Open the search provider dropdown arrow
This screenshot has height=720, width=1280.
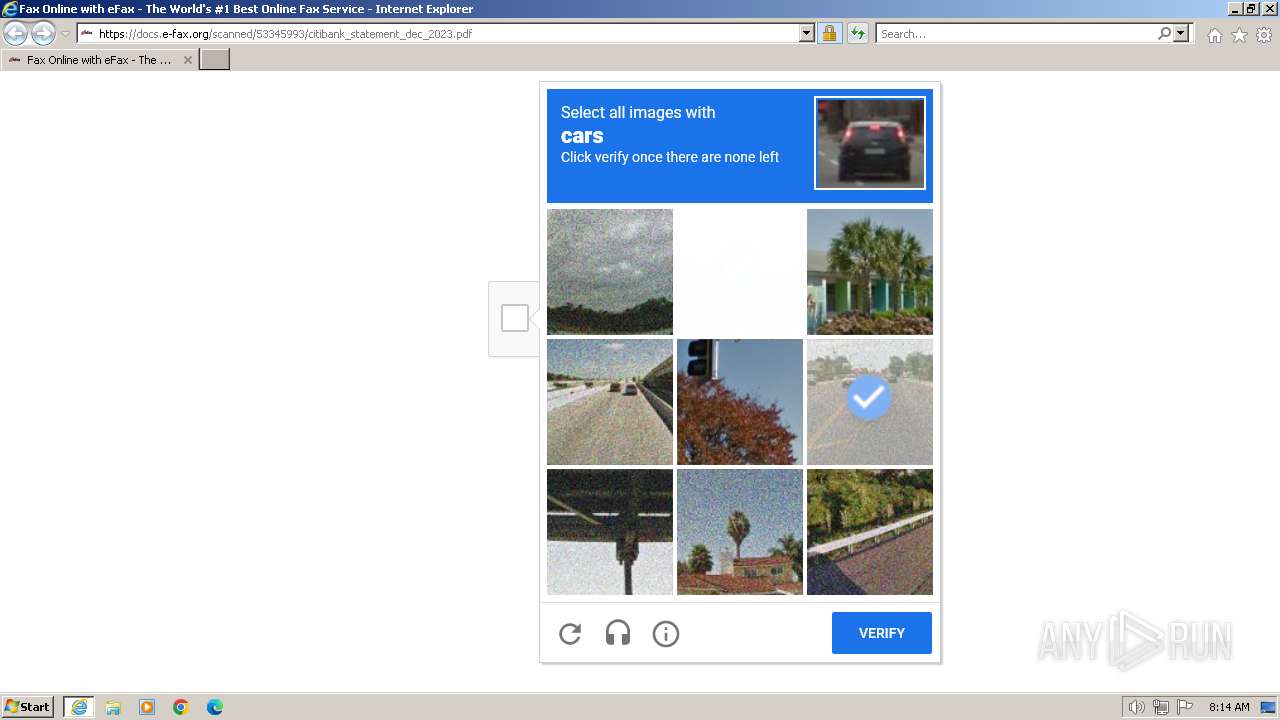(x=1181, y=34)
